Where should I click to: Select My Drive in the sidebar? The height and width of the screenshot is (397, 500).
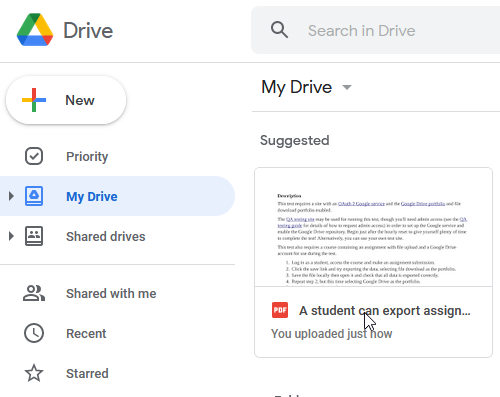click(117, 196)
